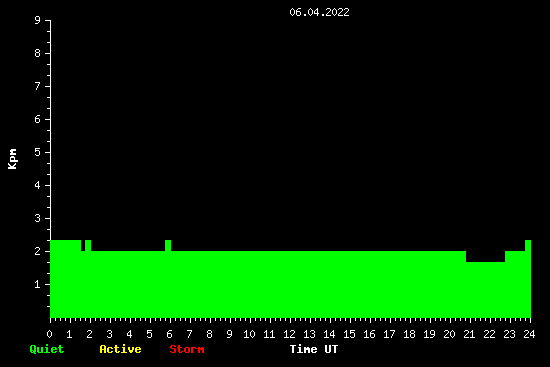Click the Kpm vertical axis label
Screen dimensions: 550x367
click(x=13, y=159)
